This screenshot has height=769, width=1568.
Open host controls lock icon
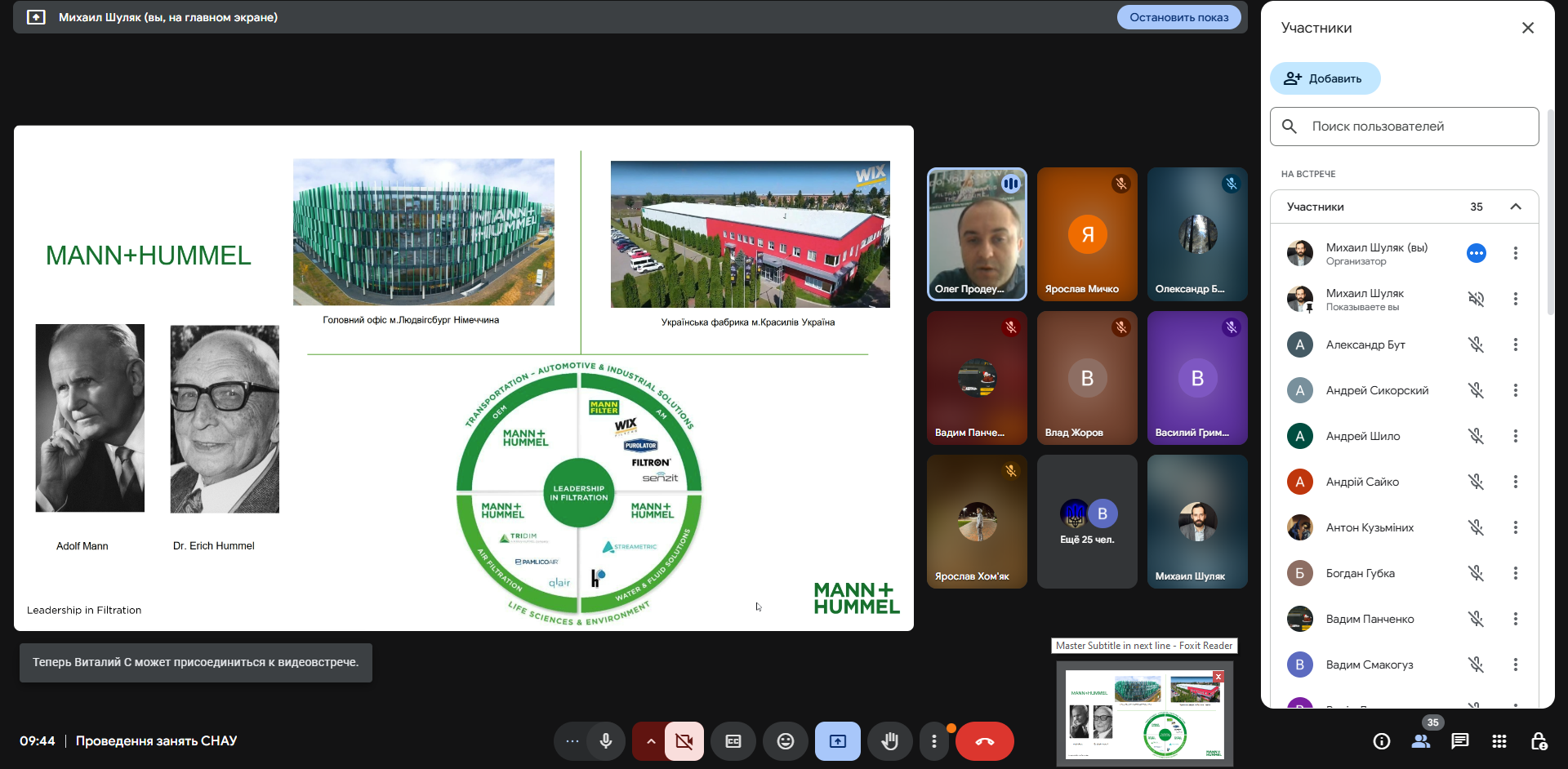1539,741
